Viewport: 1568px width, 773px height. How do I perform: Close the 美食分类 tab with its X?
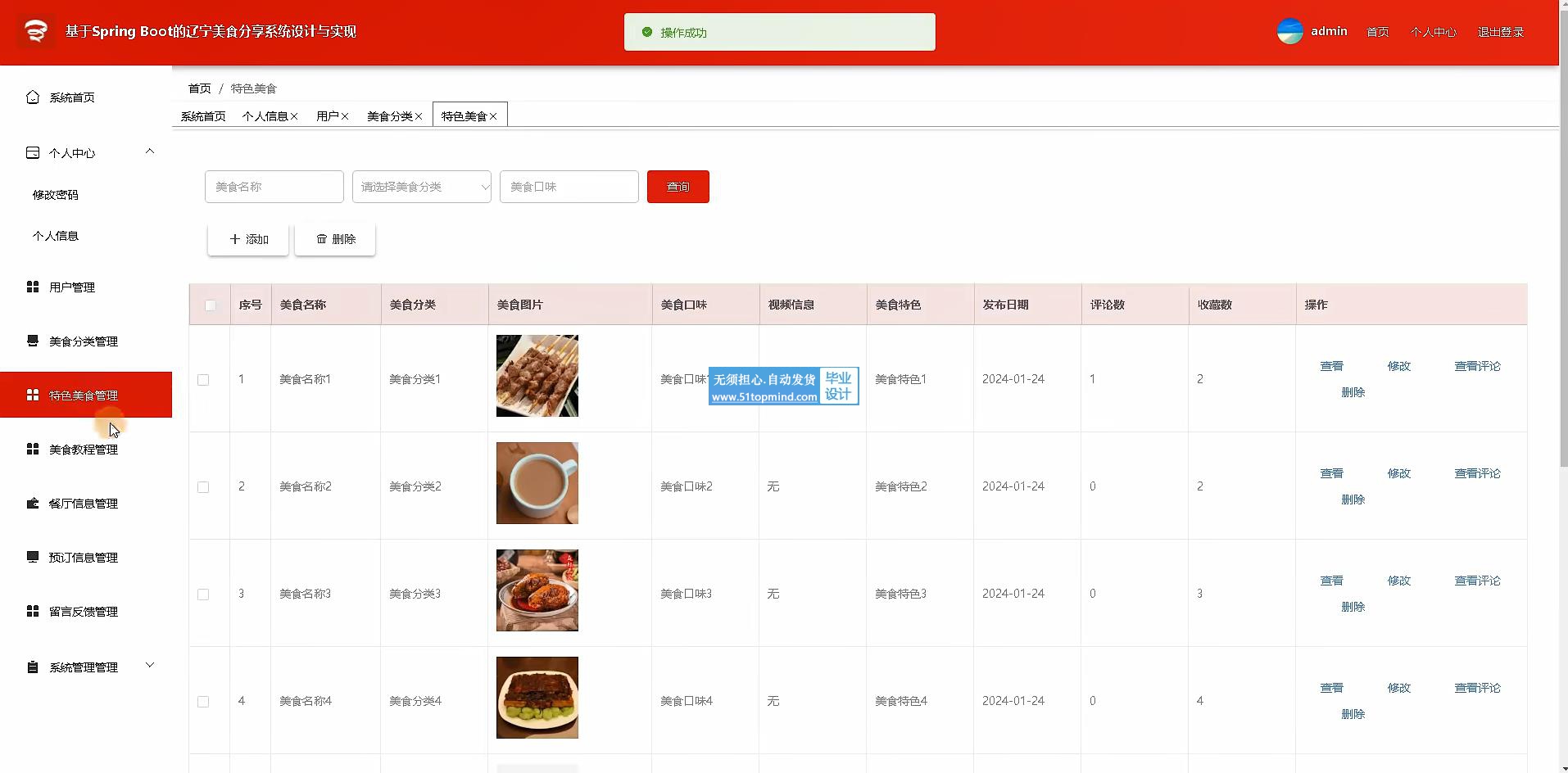click(419, 116)
